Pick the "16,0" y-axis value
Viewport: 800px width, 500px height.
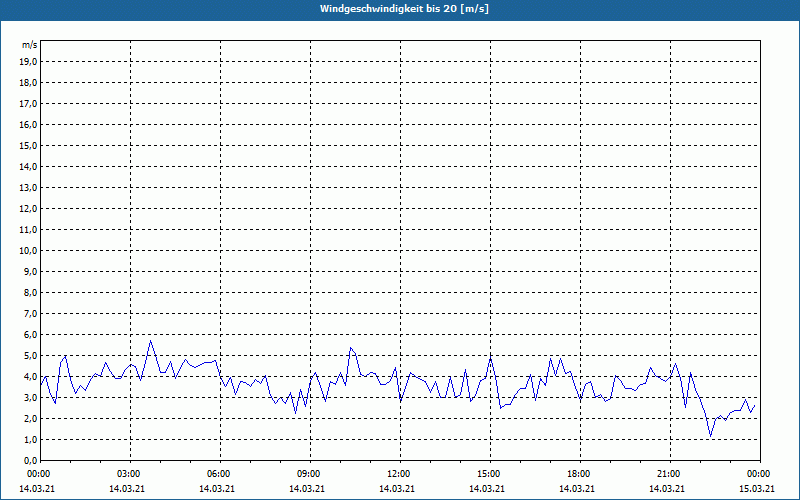(x=28, y=124)
